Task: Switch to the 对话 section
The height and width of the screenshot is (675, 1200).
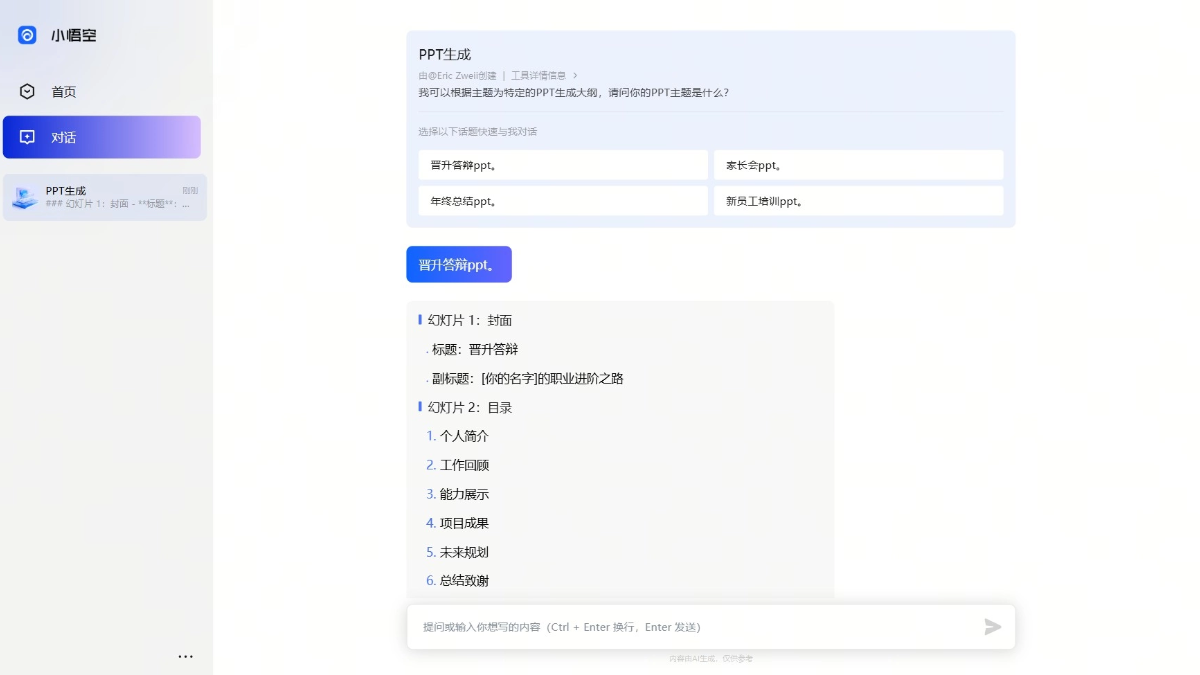Action: 62,137
